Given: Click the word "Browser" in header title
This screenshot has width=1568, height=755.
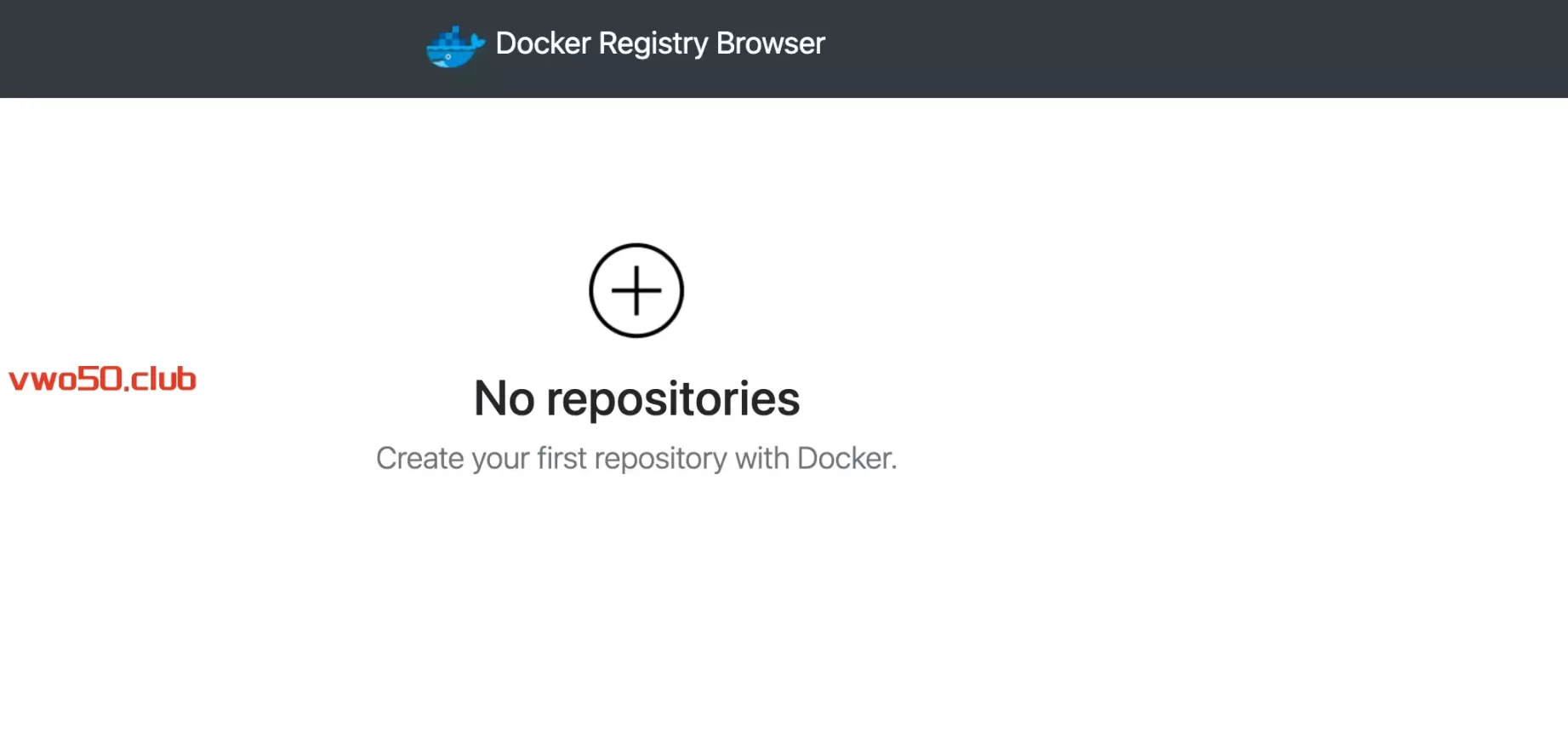Looking at the screenshot, I should (x=770, y=43).
